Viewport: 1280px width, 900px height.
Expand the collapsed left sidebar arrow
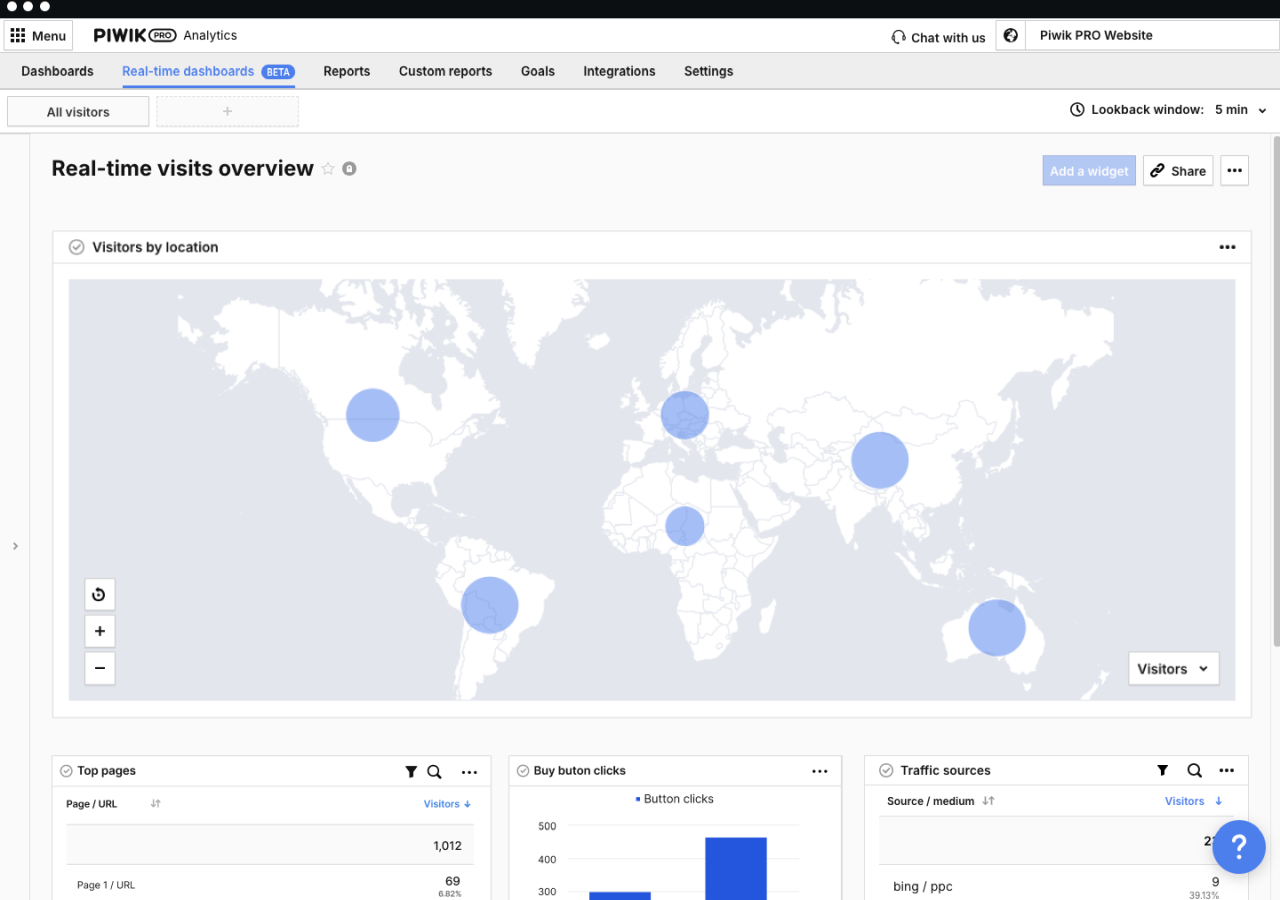[15, 546]
